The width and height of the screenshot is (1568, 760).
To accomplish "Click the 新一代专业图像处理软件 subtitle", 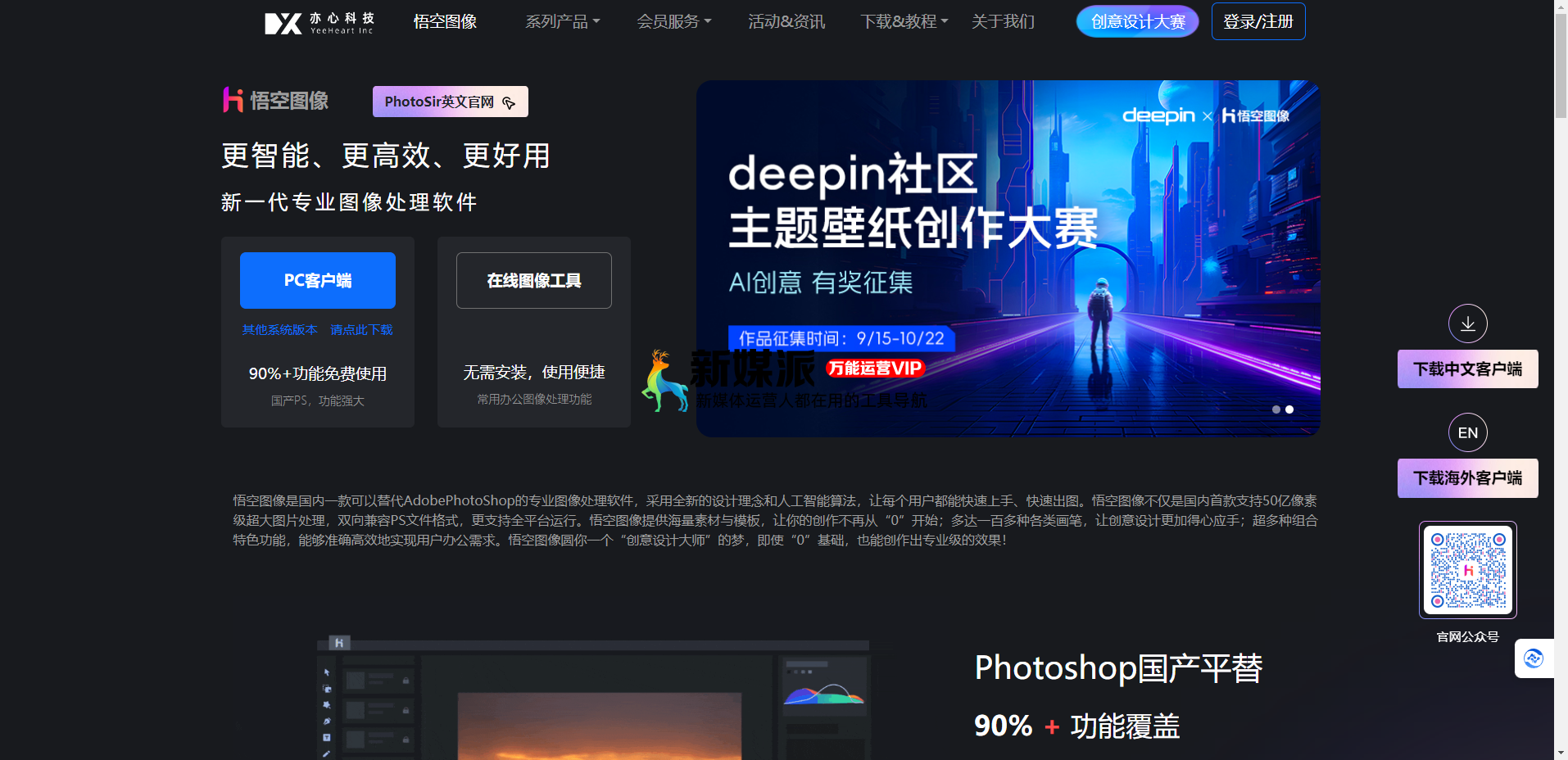I will point(349,202).
